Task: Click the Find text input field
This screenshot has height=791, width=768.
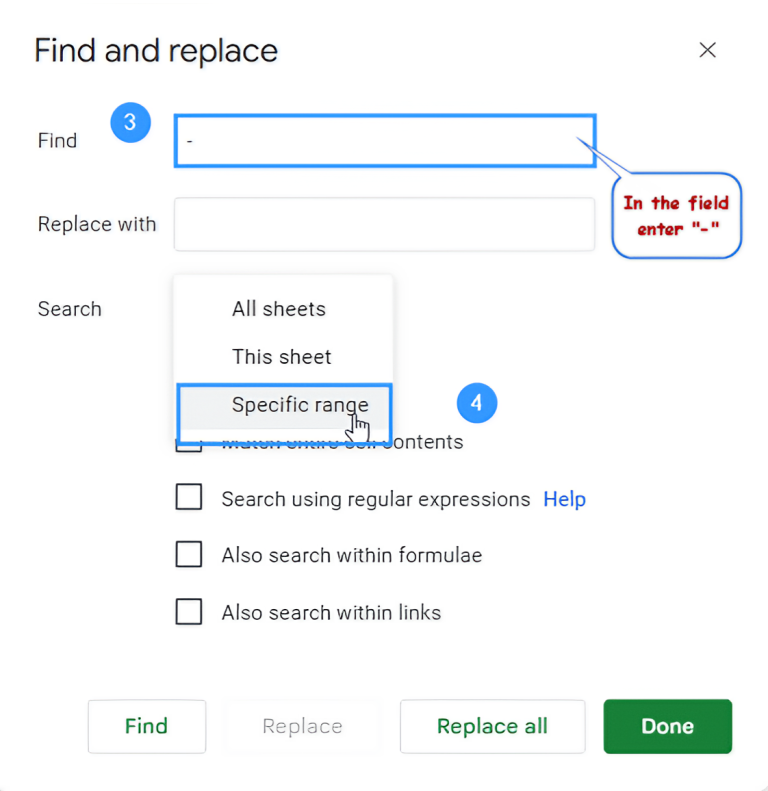Action: point(384,140)
